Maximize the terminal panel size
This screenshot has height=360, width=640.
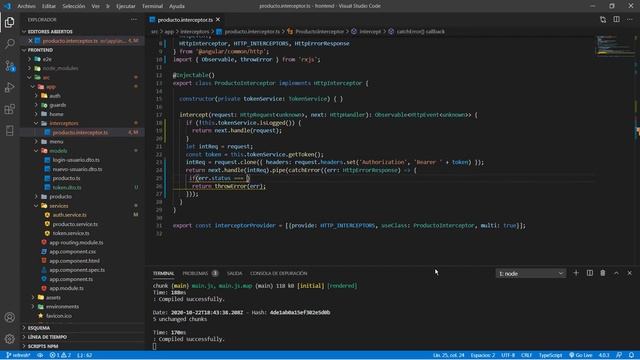click(x=616, y=273)
